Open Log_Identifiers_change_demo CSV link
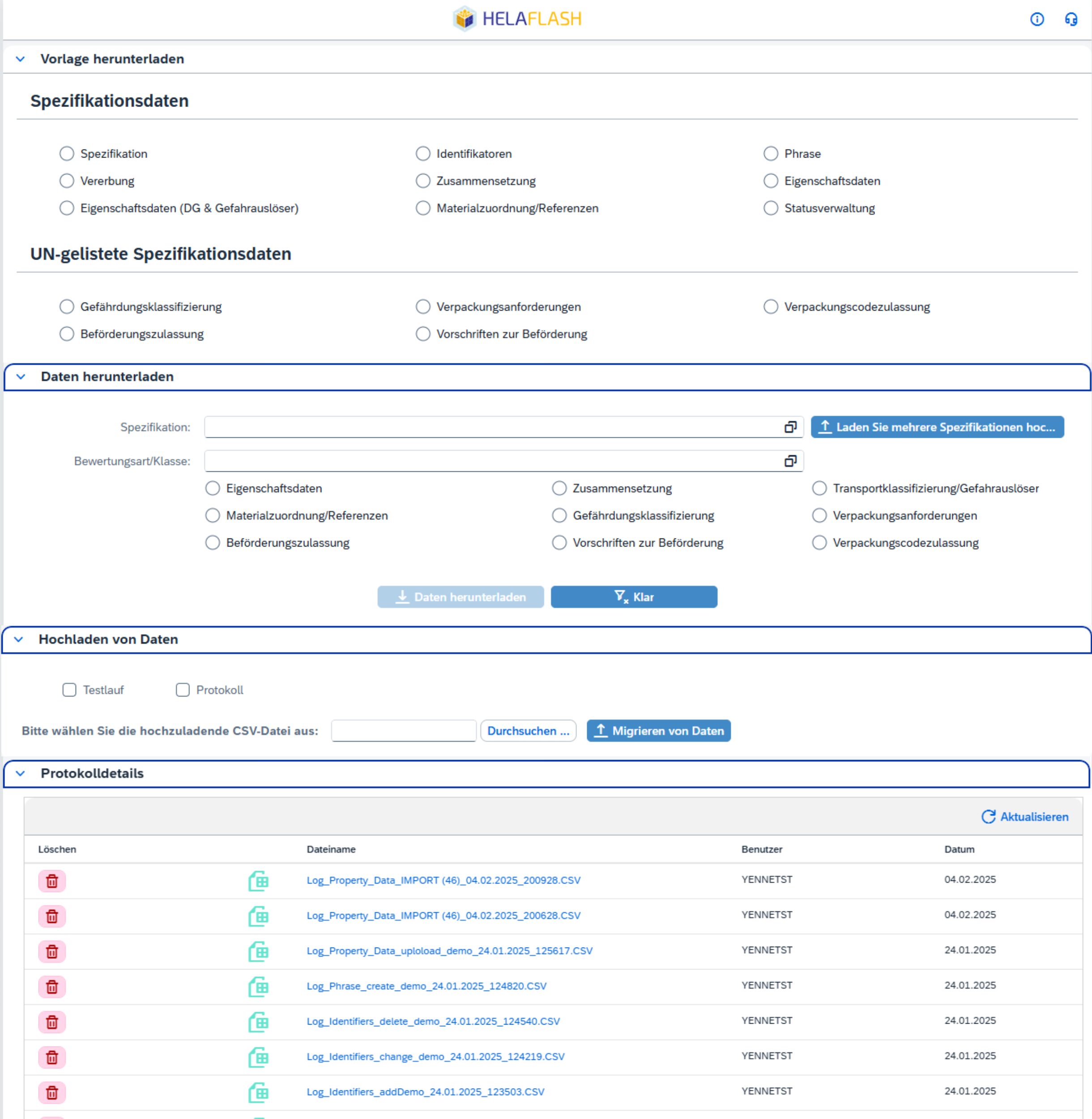This screenshot has width=1092, height=1119. pyautogui.click(x=435, y=1057)
